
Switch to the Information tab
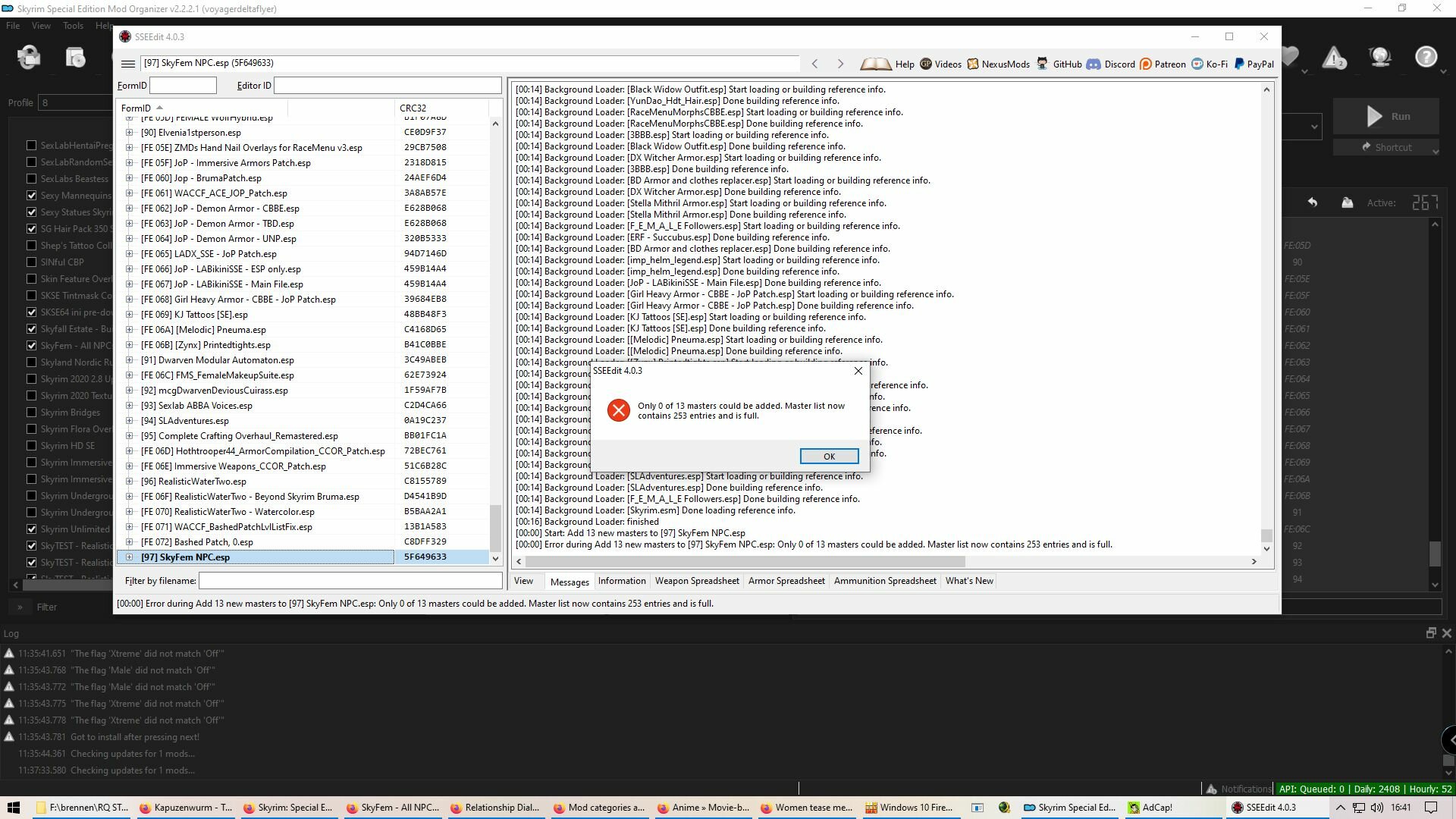click(x=622, y=581)
